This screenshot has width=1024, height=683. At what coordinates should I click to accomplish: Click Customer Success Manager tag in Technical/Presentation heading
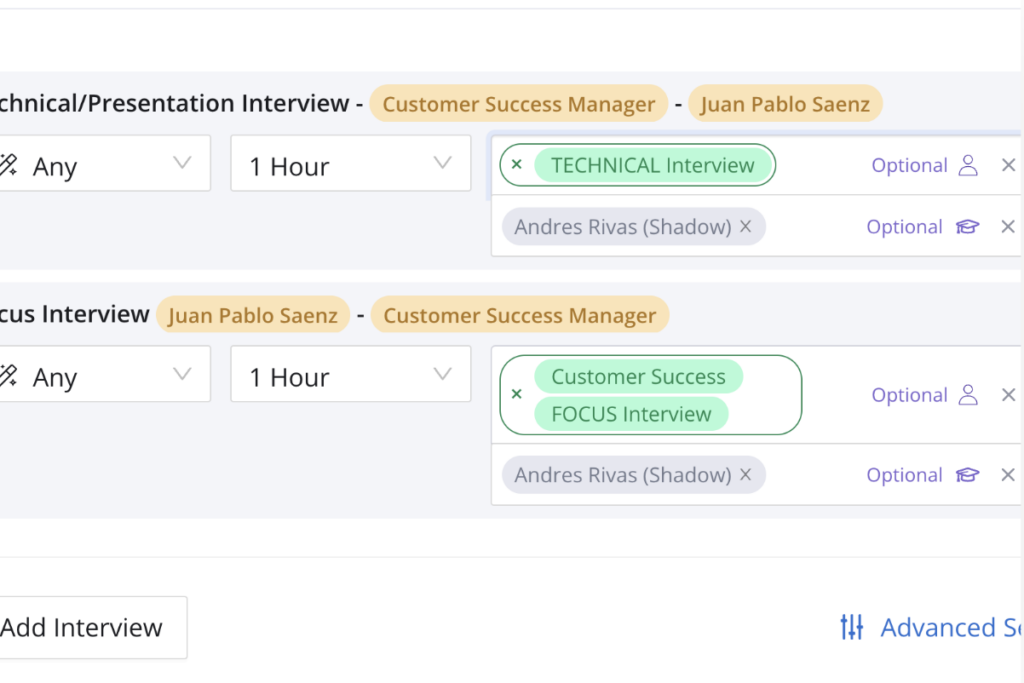(x=519, y=104)
